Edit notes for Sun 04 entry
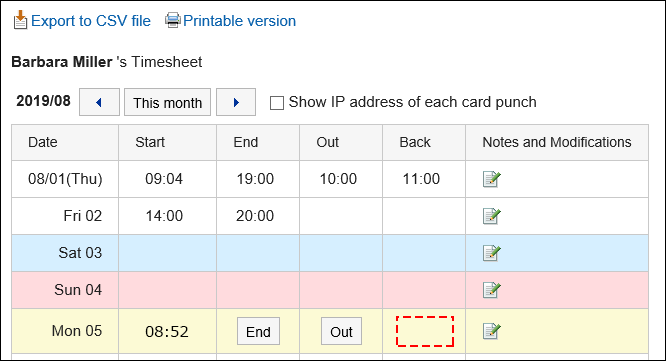Viewport: 666px width, 361px height. click(492, 290)
